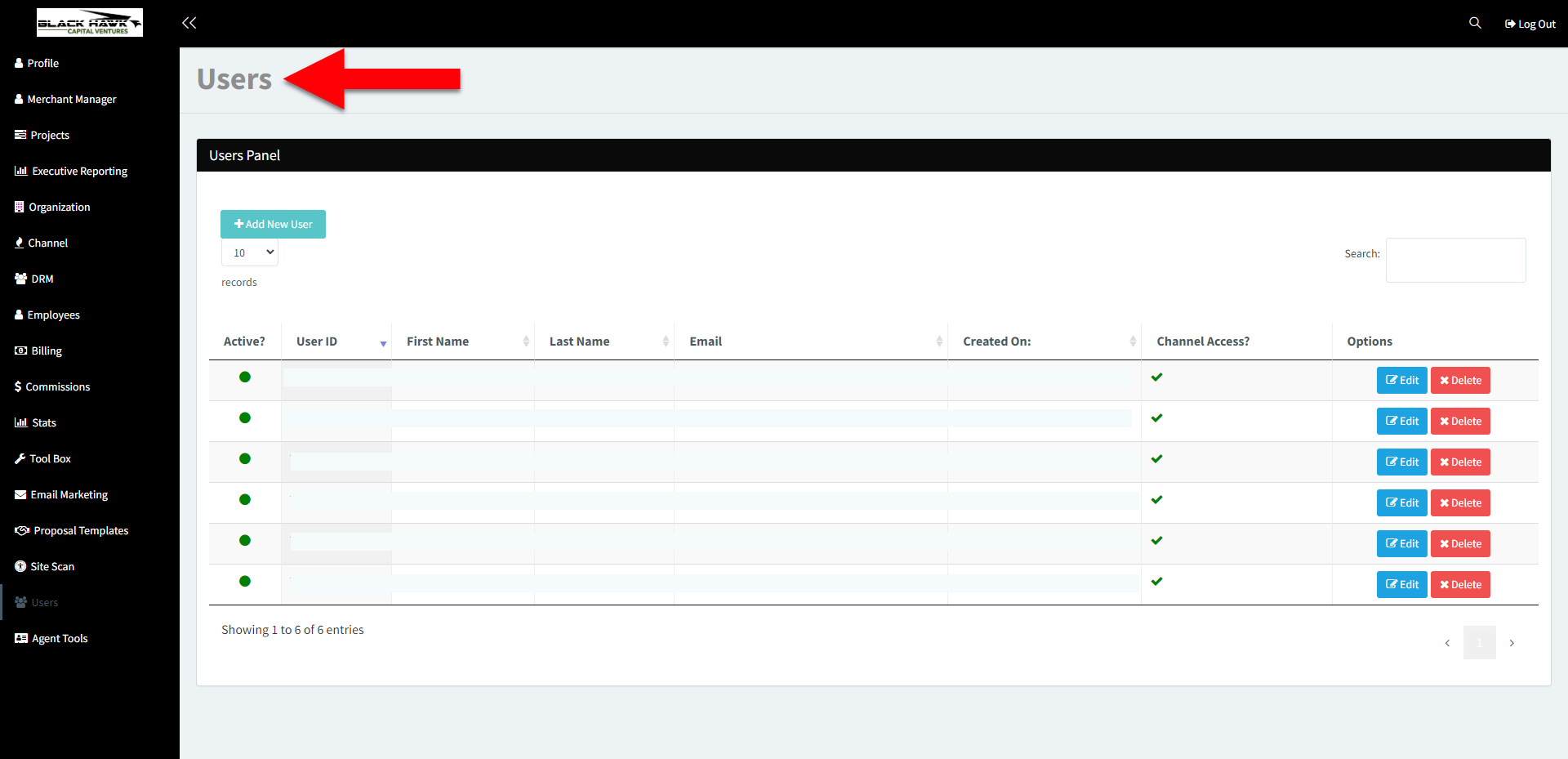Open Profile in the sidebar

pos(37,63)
